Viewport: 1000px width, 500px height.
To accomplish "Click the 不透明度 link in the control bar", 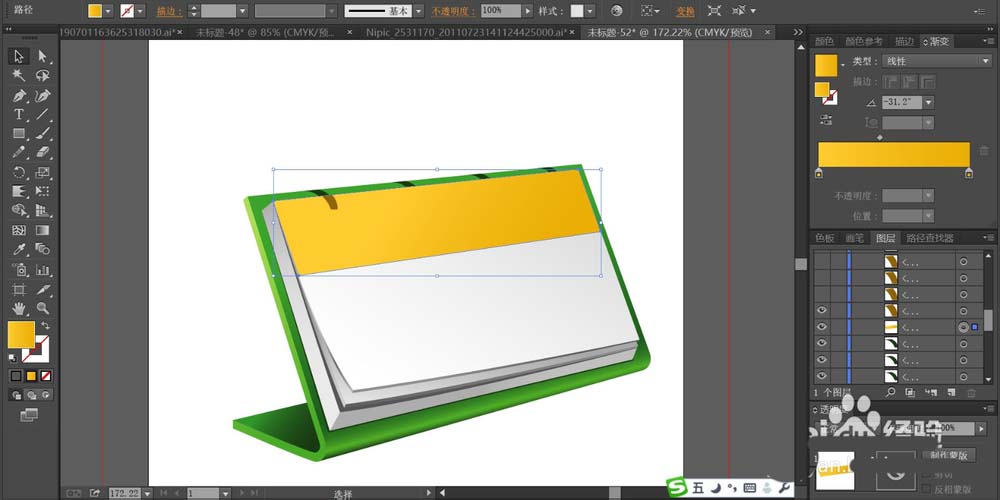I will [453, 11].
